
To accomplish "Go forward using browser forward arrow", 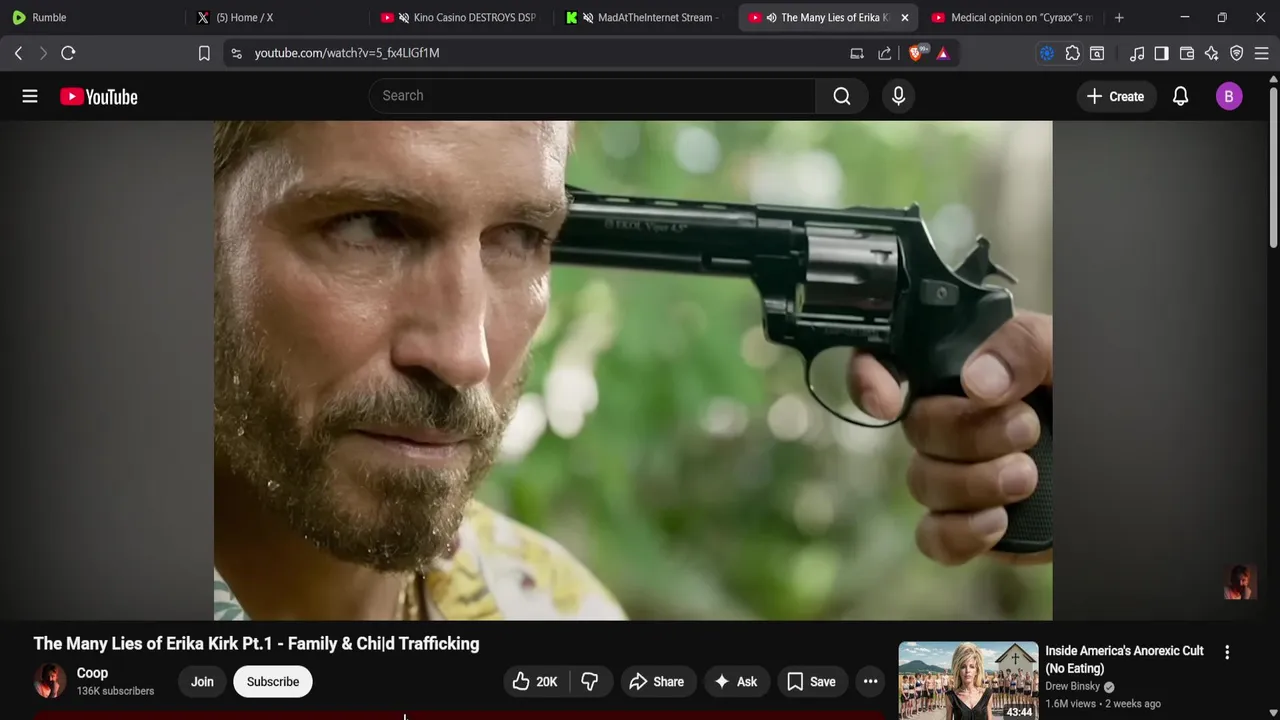I will coord(43,53).
